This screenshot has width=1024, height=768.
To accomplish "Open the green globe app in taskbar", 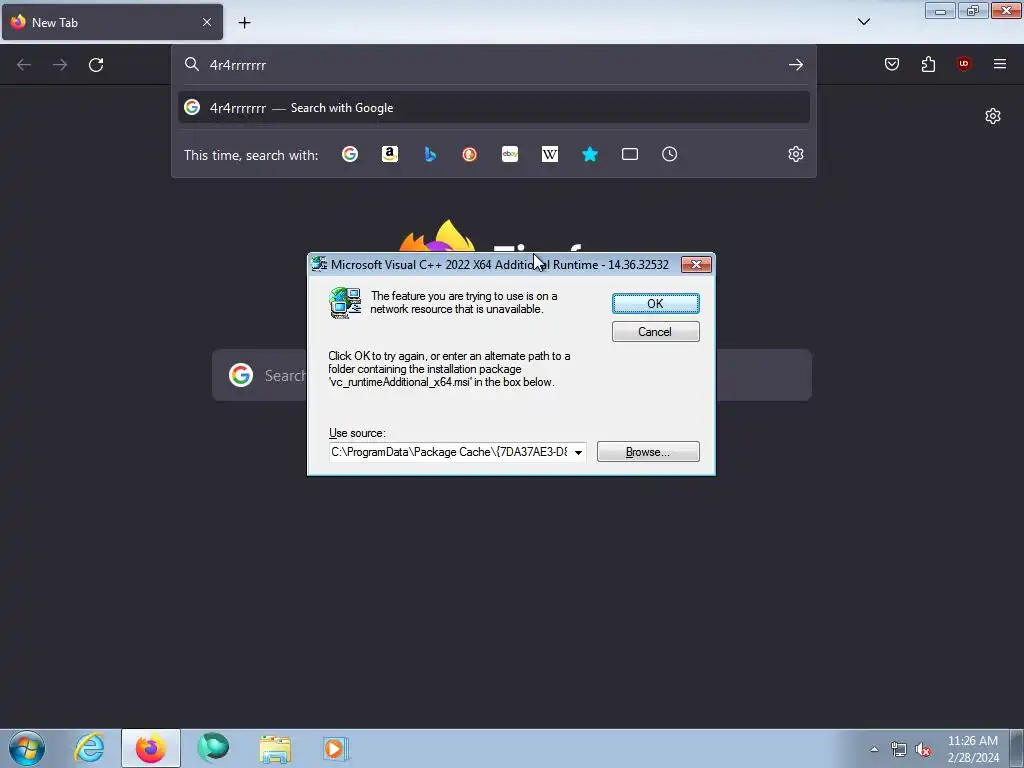I will [x=213, y=748].
